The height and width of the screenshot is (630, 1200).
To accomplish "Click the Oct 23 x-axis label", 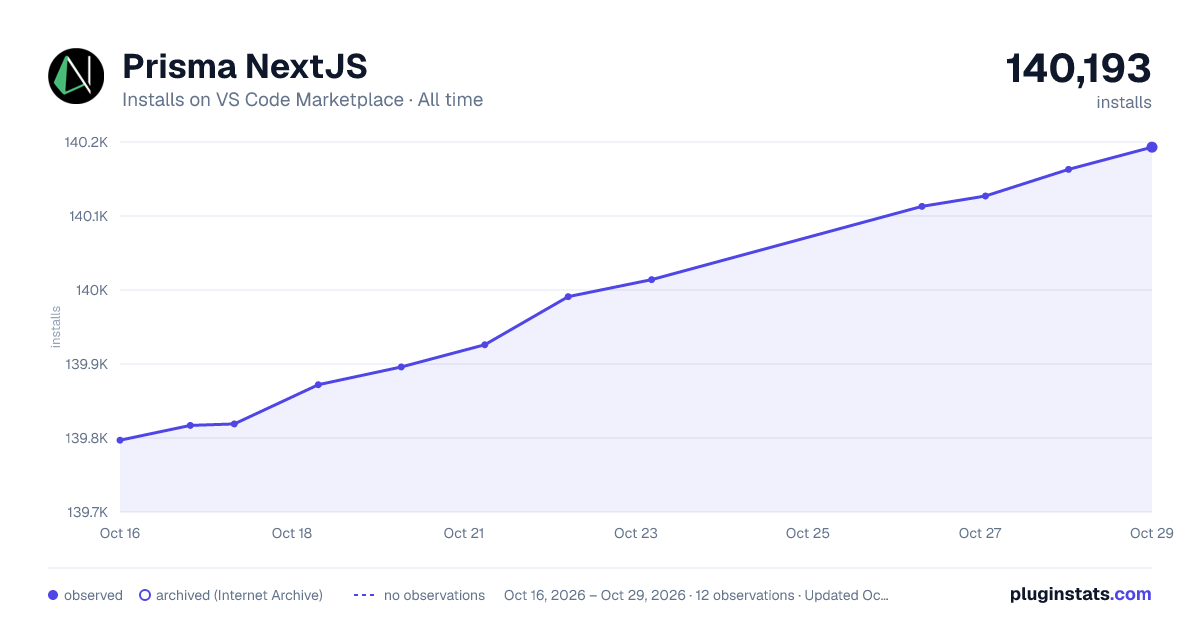I will coord(636,533).
